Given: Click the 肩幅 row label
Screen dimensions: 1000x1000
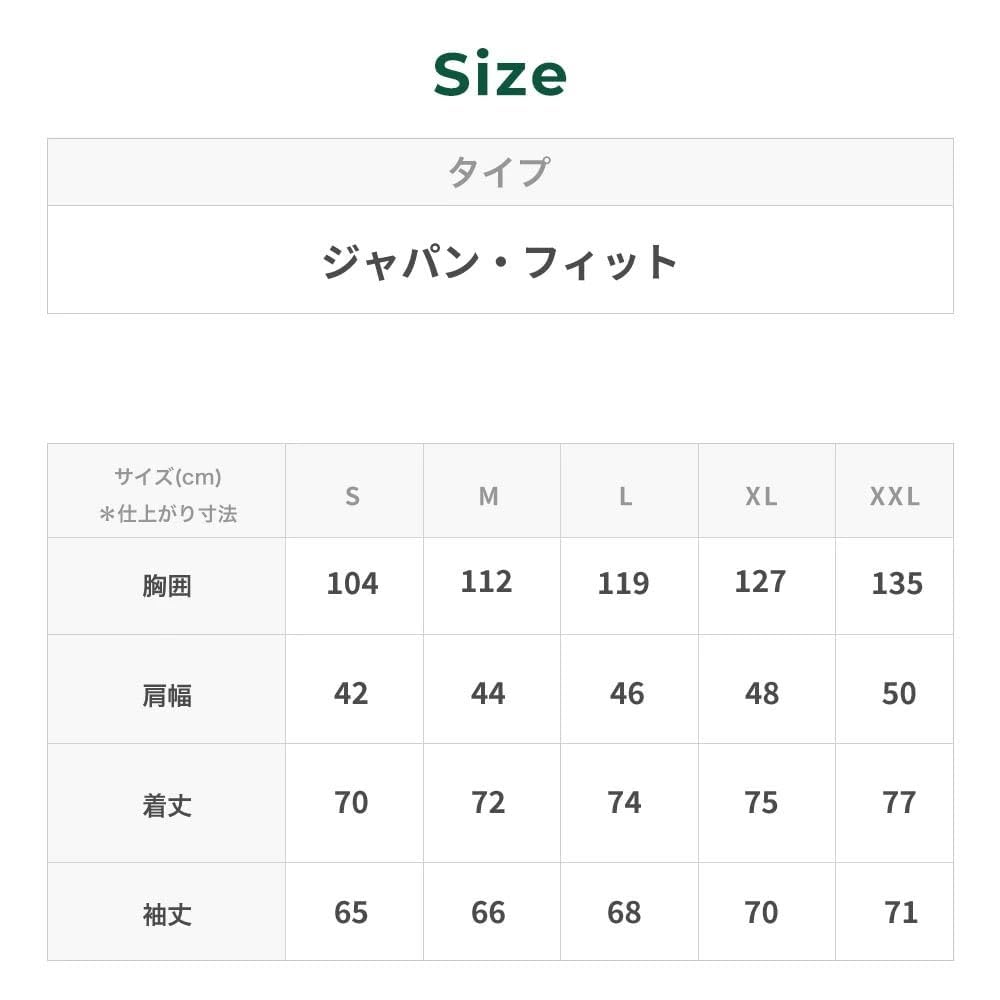Looking at the screenshot, I should coord(167,695).
